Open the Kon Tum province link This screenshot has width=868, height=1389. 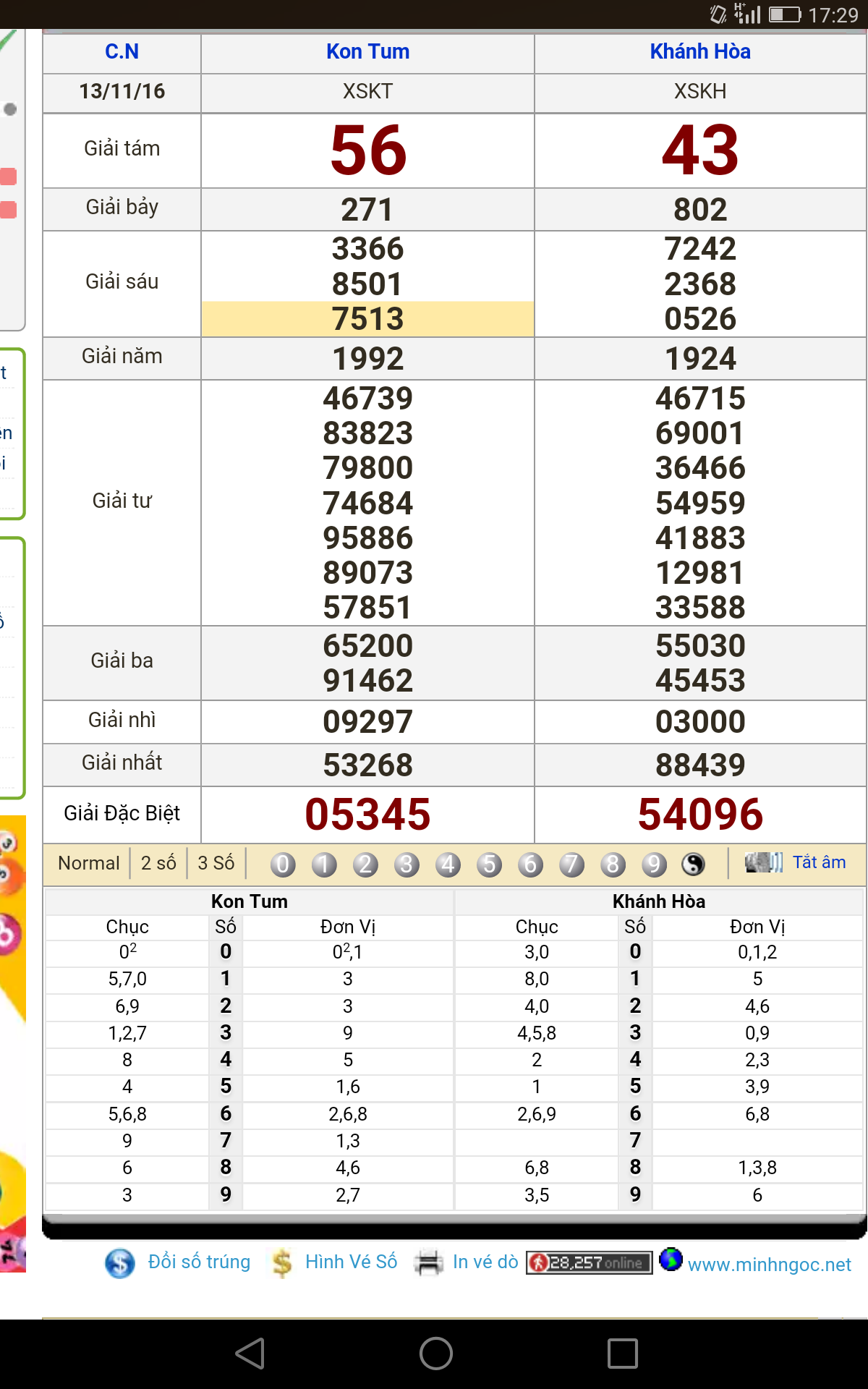pyautogui.click(x=367, y=51)
